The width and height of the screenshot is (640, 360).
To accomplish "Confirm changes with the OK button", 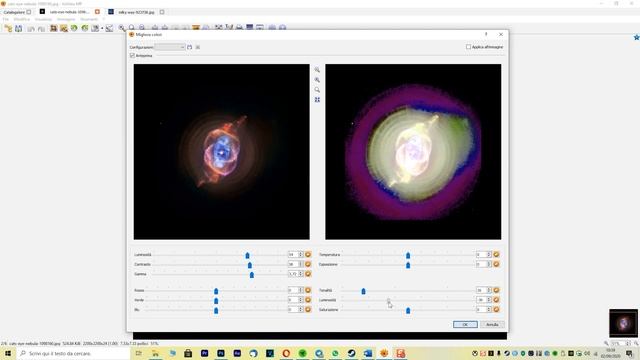I will [x=465, y=324].
